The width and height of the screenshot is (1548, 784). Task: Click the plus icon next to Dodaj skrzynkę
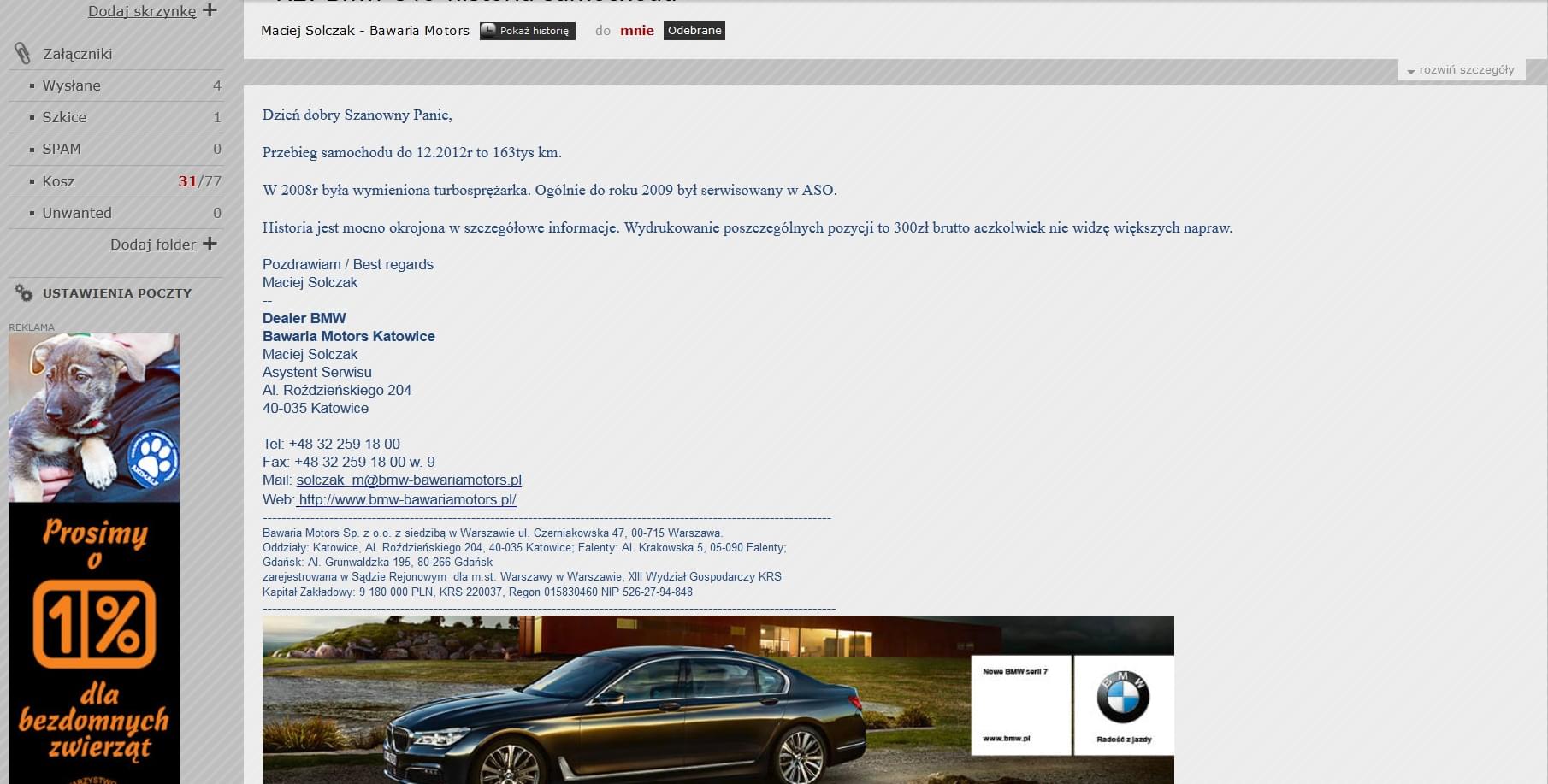click(210, 10)
